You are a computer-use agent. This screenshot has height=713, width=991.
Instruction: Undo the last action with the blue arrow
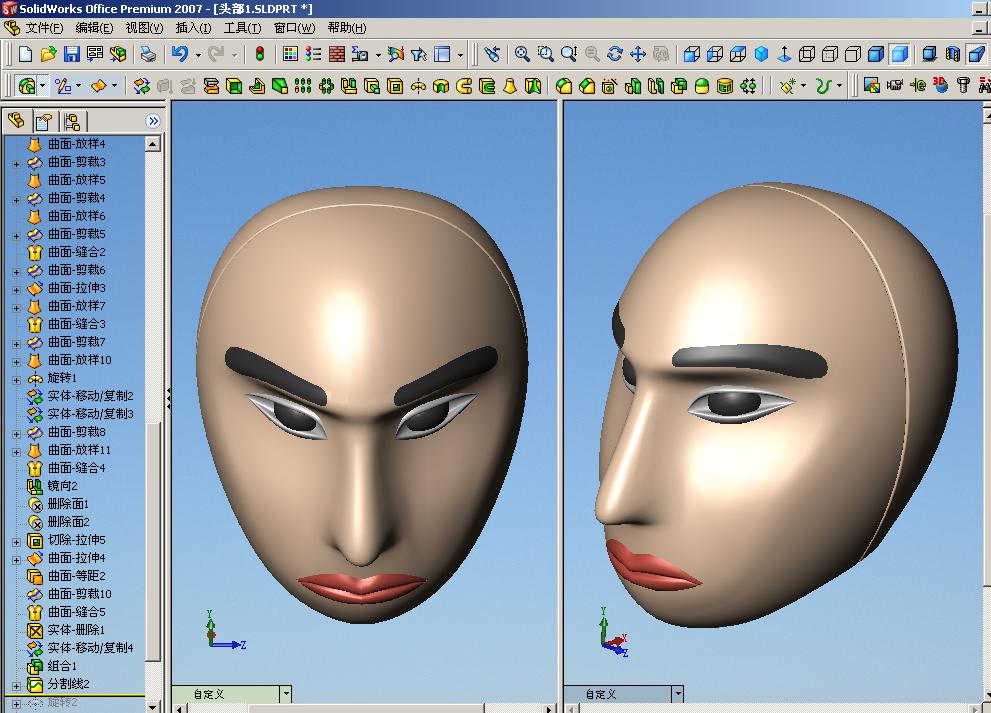coord(180,54)
